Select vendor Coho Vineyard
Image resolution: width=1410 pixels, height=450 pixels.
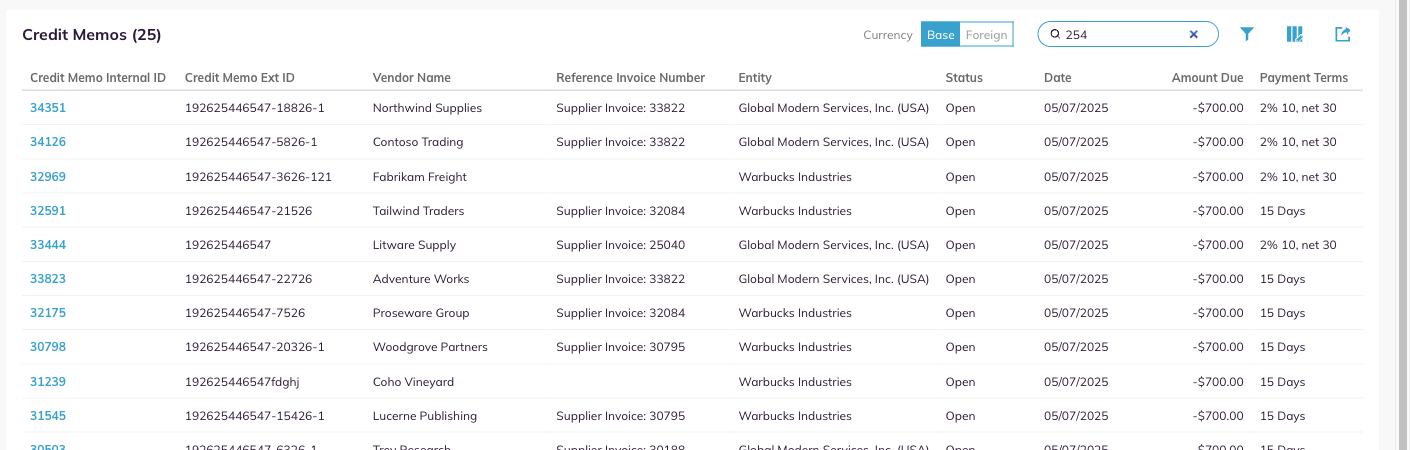tap(414, 382)
